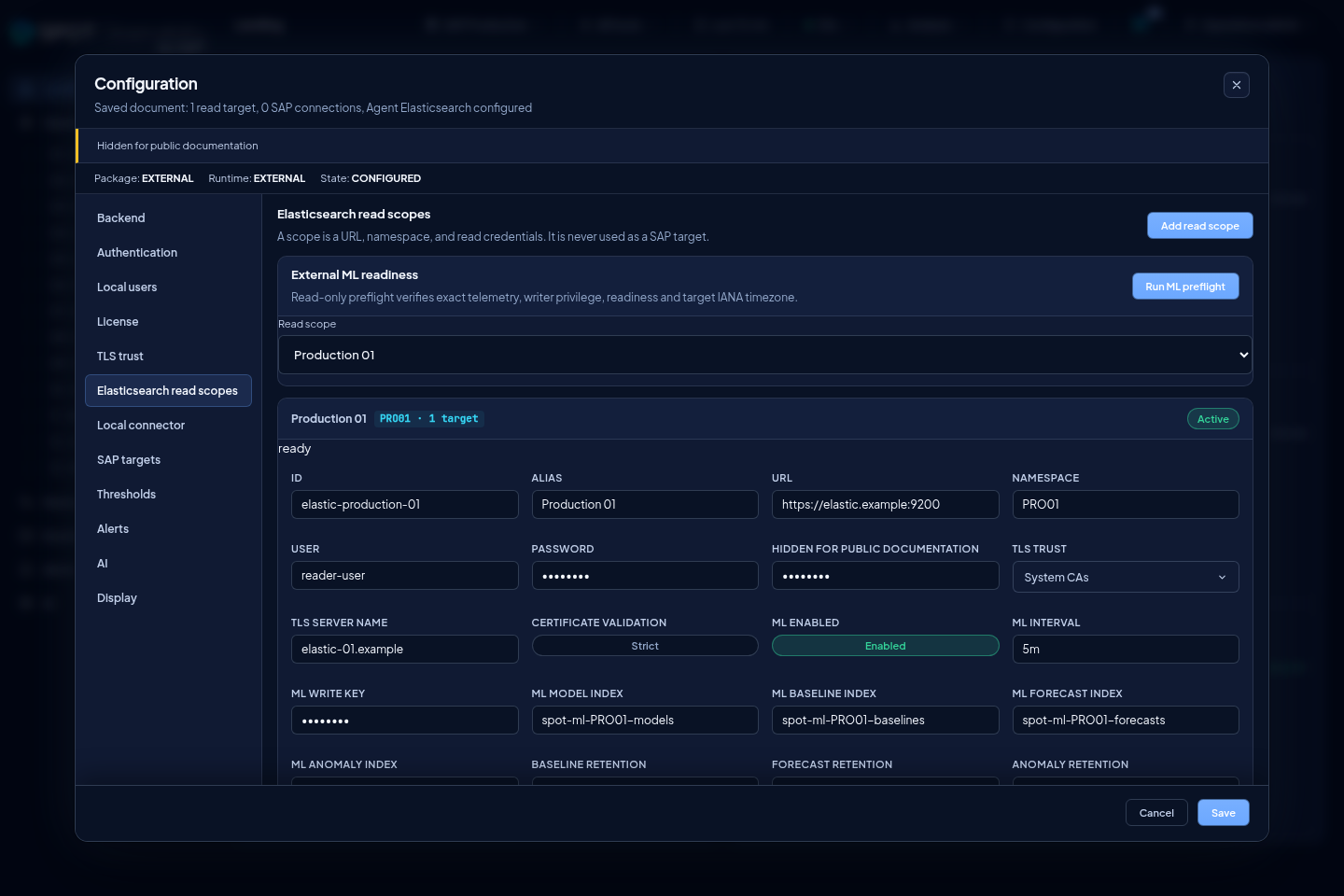Image resolution: width=1344 pixels, height=896 pixels.
Task: Toggle the ML Enabled switch
Action: (885, 646)
